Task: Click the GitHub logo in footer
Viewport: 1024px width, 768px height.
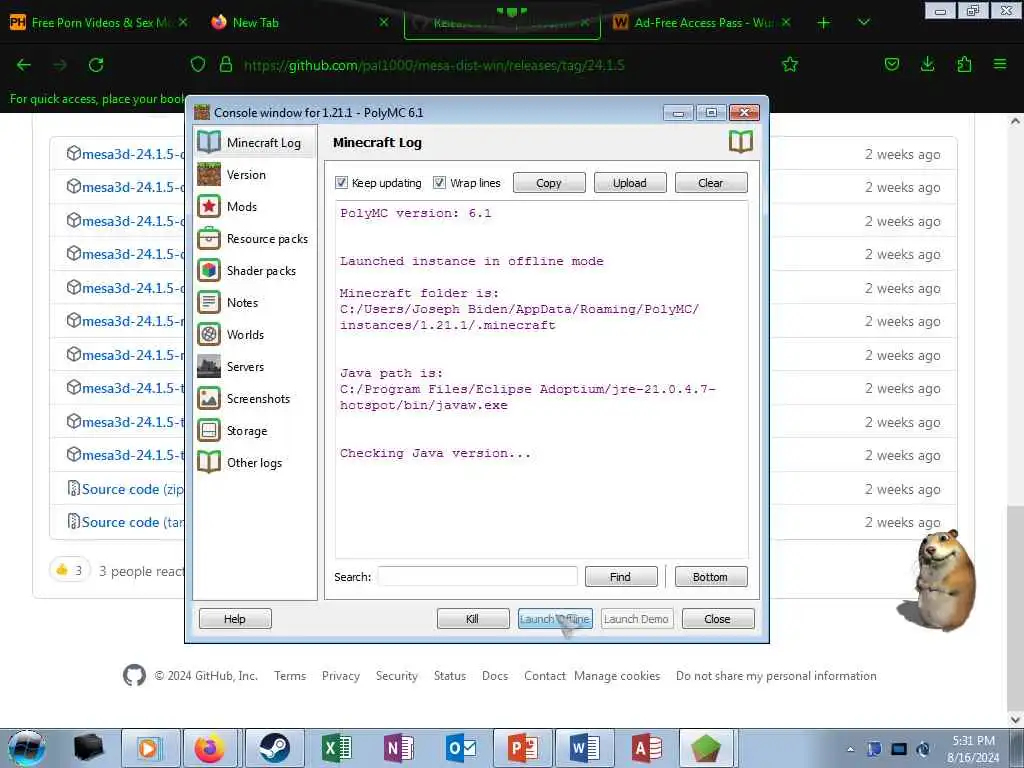Action: click(x=135, y=675)
